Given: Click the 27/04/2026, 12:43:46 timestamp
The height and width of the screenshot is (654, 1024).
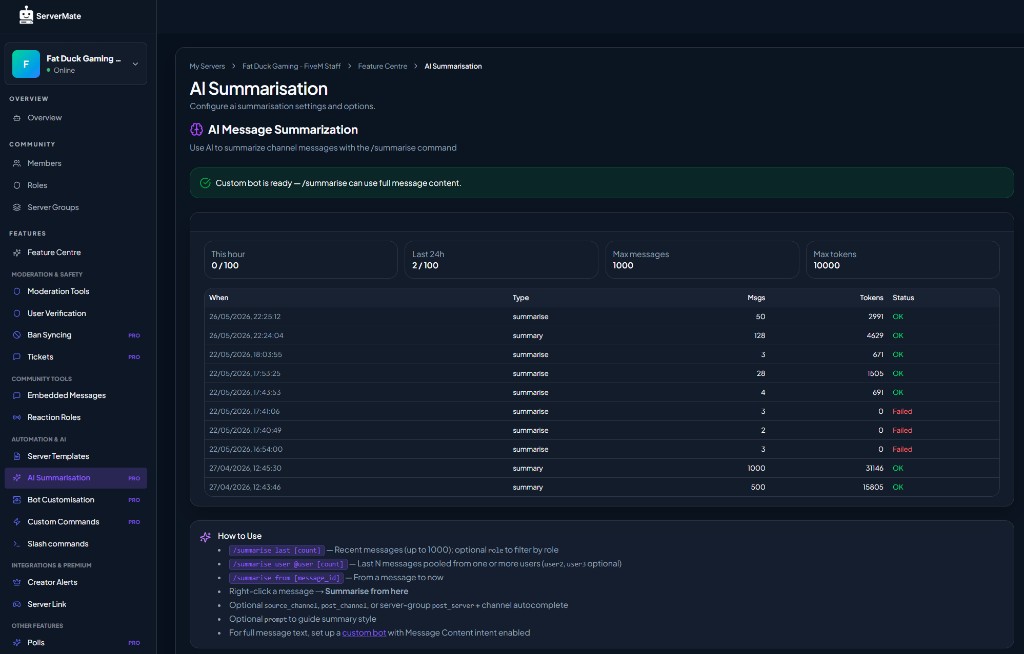Looking at the screenshot, I should [246, 487].
